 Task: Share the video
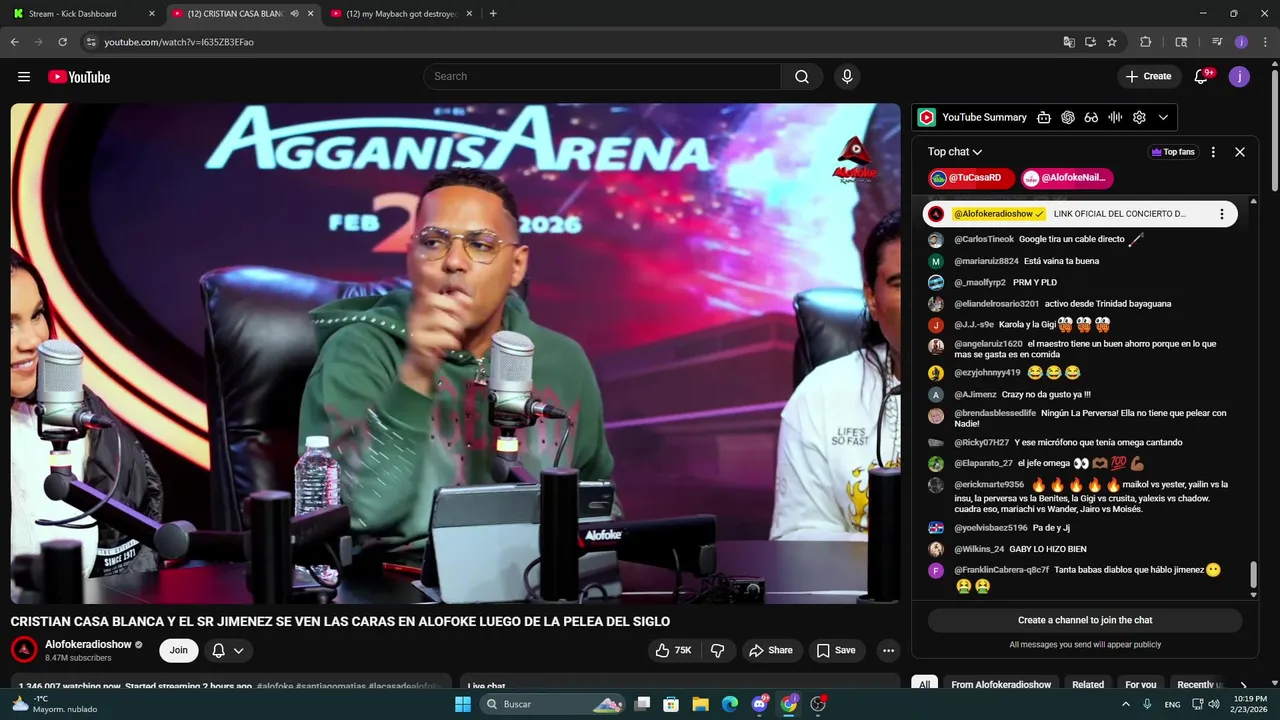(770, 650)
